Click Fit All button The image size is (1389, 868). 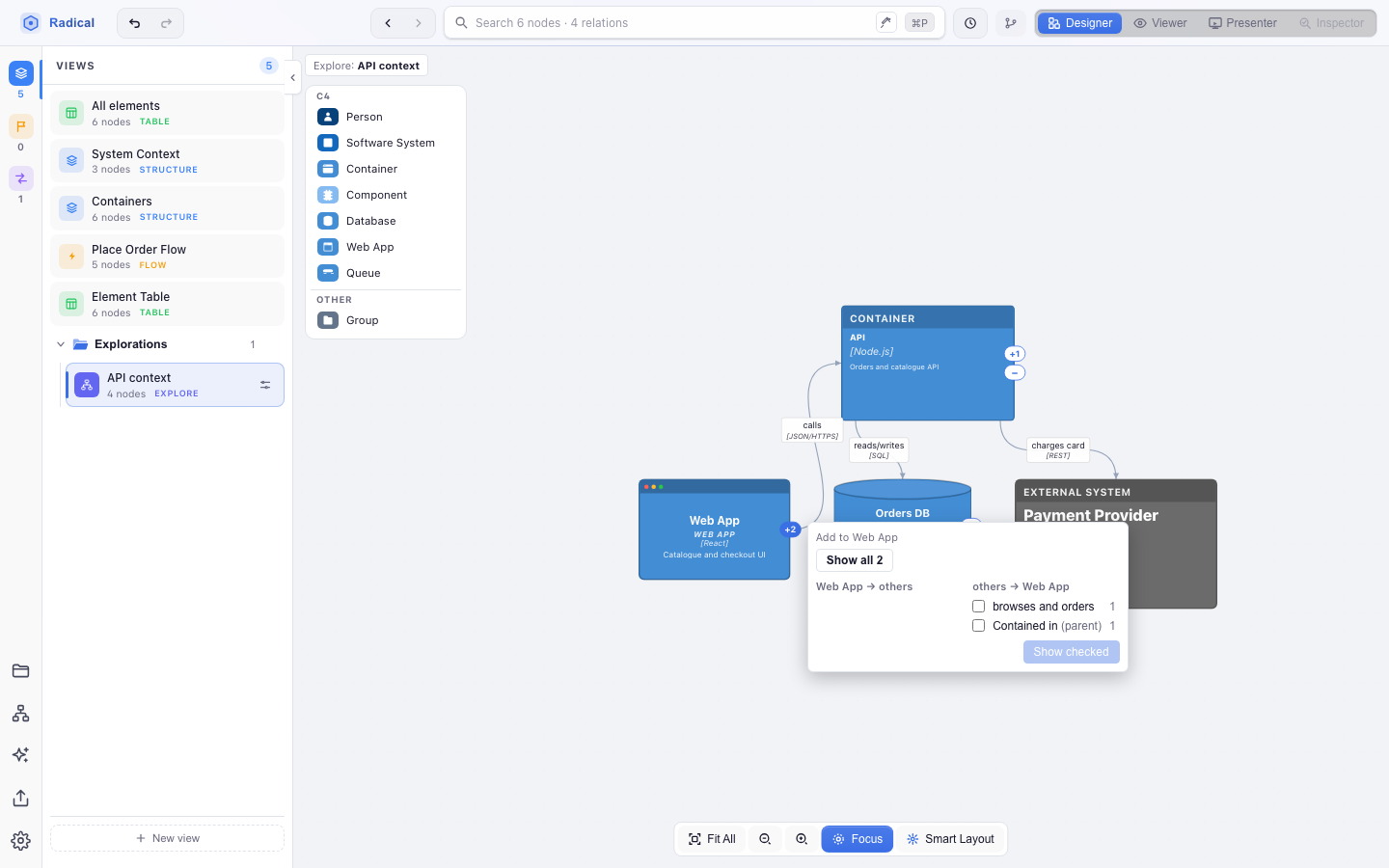[x=713, y=839]
